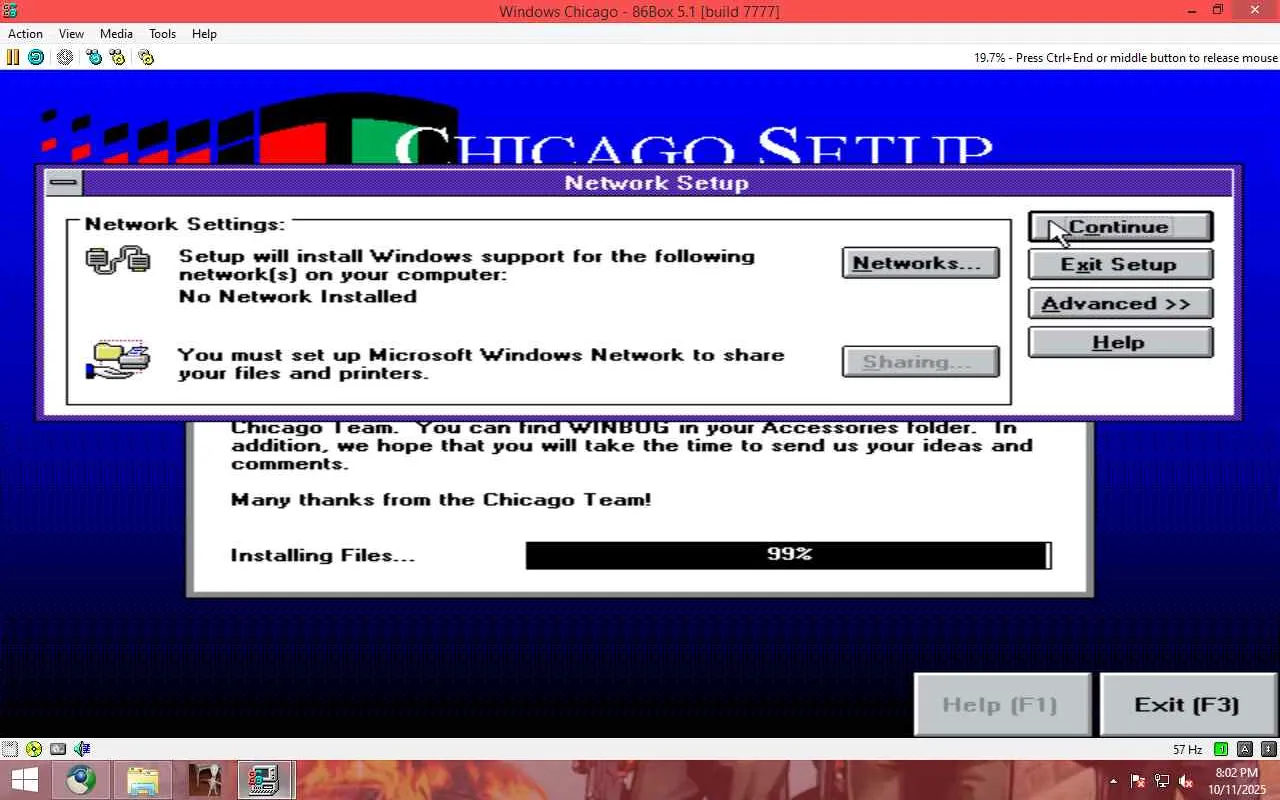This screenshot has width=1280, height=800.
Task: Click the grey drive icon beside the CD-ROM icon
Action: pyautogui.click(x=58, y=749)
